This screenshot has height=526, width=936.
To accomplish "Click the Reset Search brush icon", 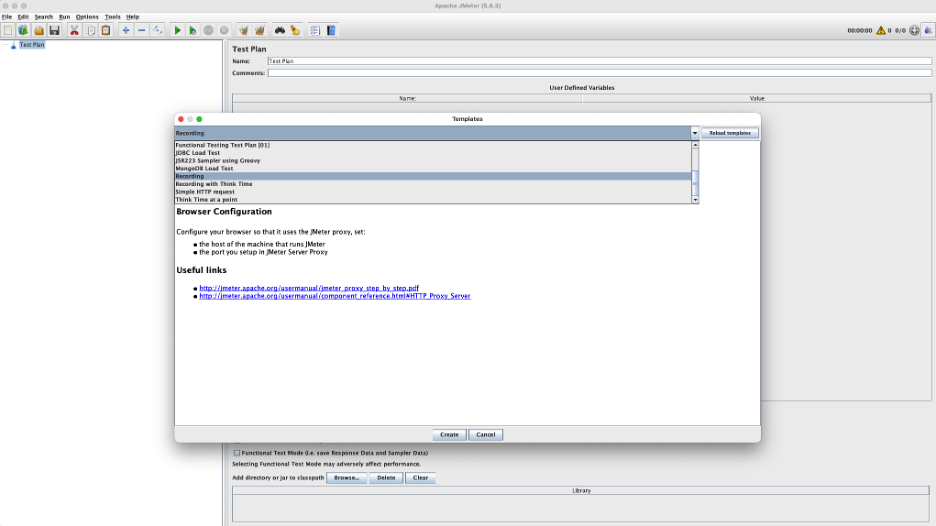I will [295, 30].
